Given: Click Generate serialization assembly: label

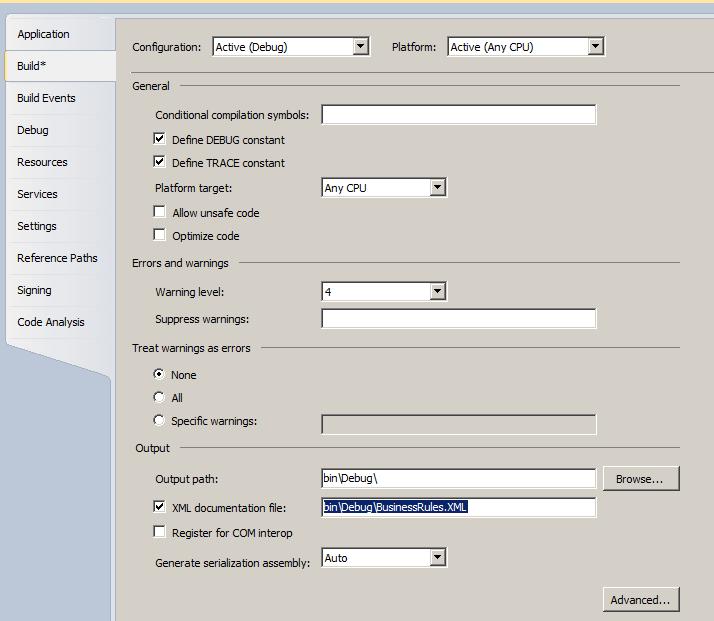Looking at the screenshot, I should click(233, 563).
